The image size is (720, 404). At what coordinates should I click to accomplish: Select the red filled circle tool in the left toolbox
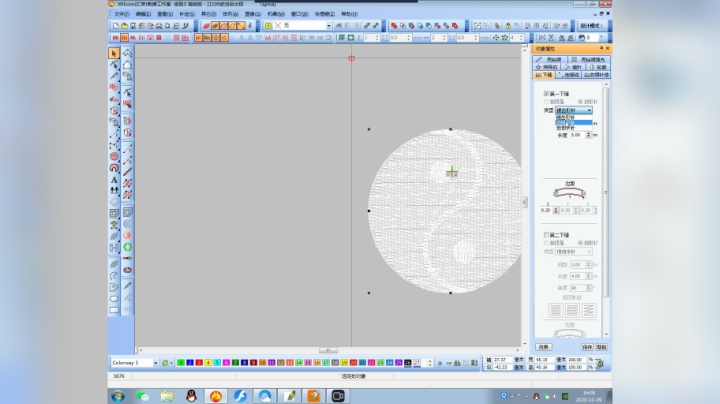point(114,157)
